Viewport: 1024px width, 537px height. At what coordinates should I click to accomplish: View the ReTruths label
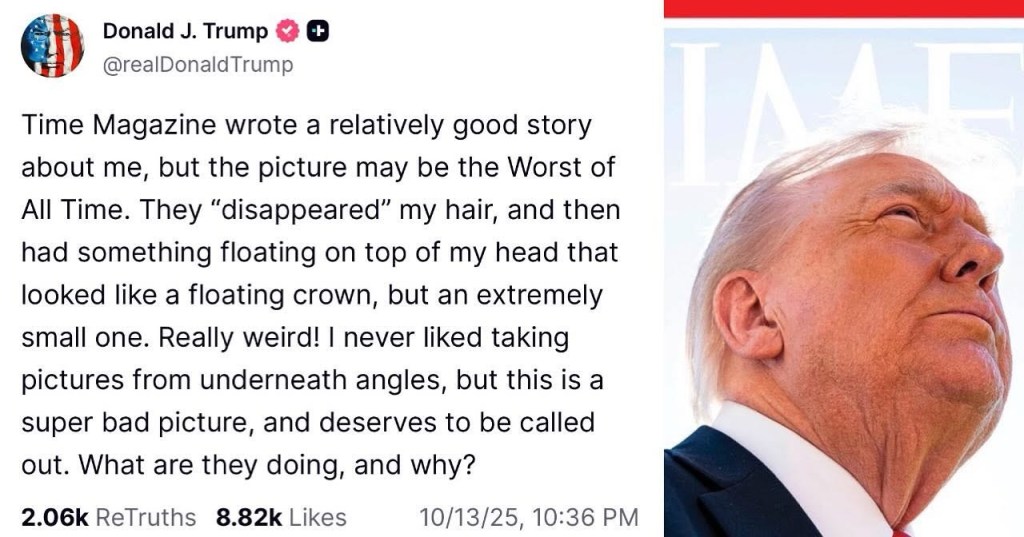pyautogui.click(x=147, y=517)
